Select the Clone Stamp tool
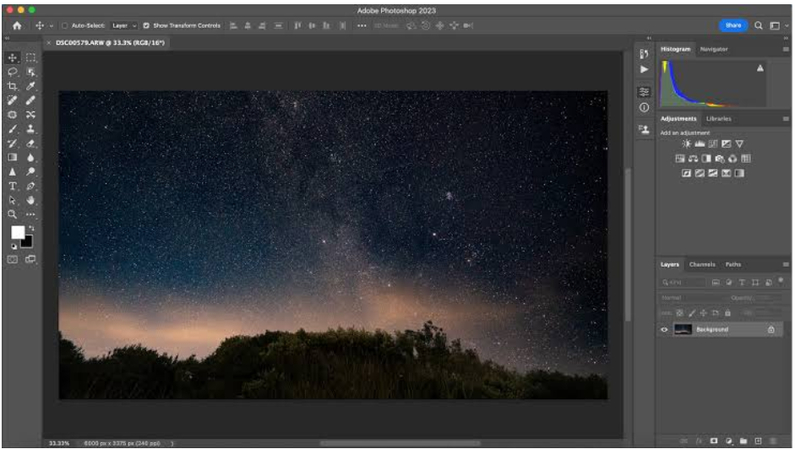The image size is (795, 449). tap(31, 129)
